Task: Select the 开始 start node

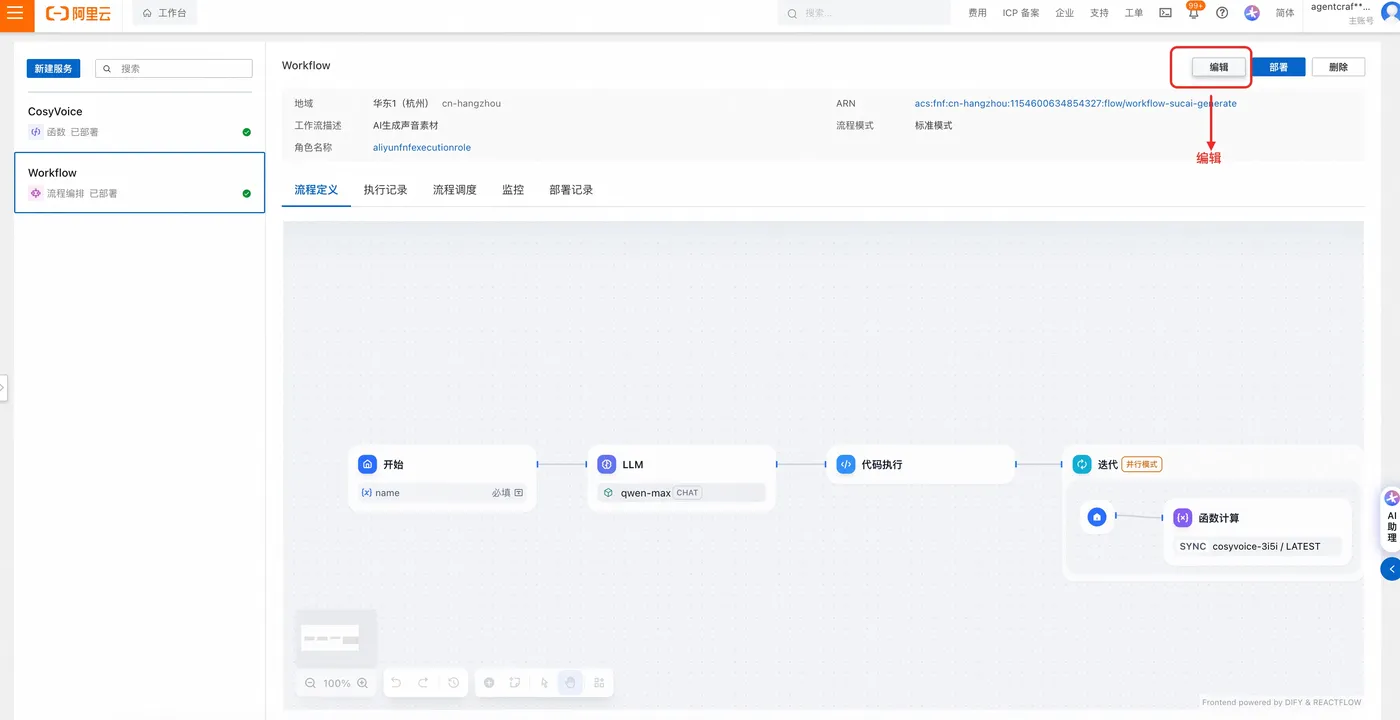Action: coord(442,478)
